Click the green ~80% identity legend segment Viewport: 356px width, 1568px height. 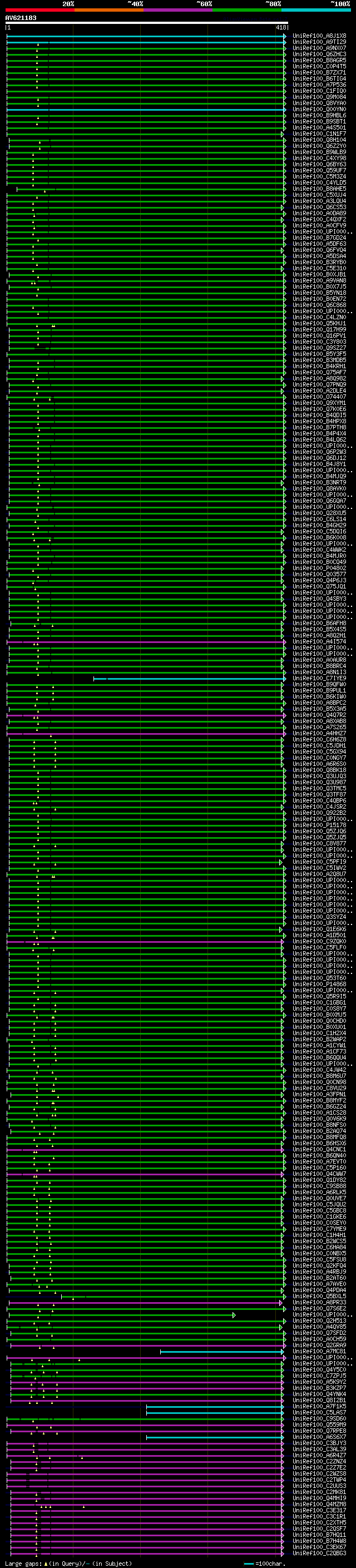pos(247,10)
